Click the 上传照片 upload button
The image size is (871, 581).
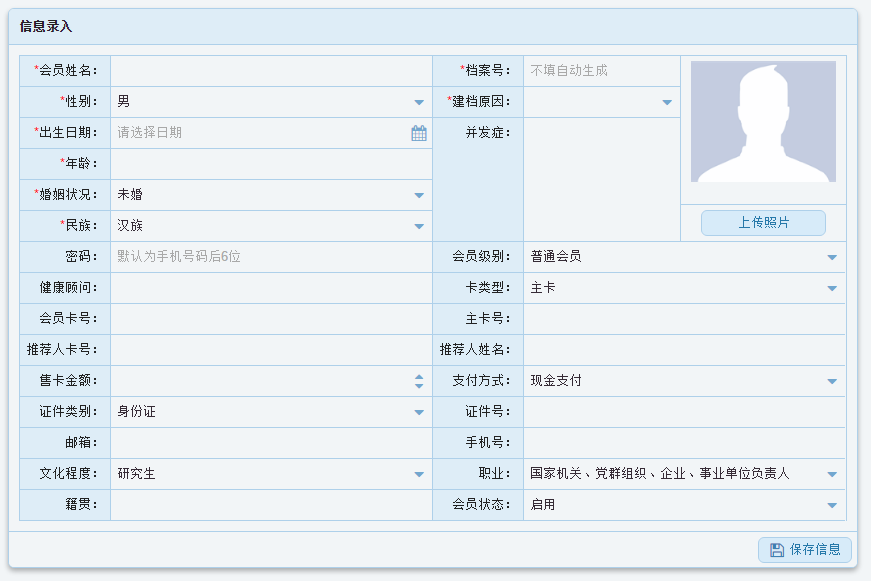click(763, 223)
